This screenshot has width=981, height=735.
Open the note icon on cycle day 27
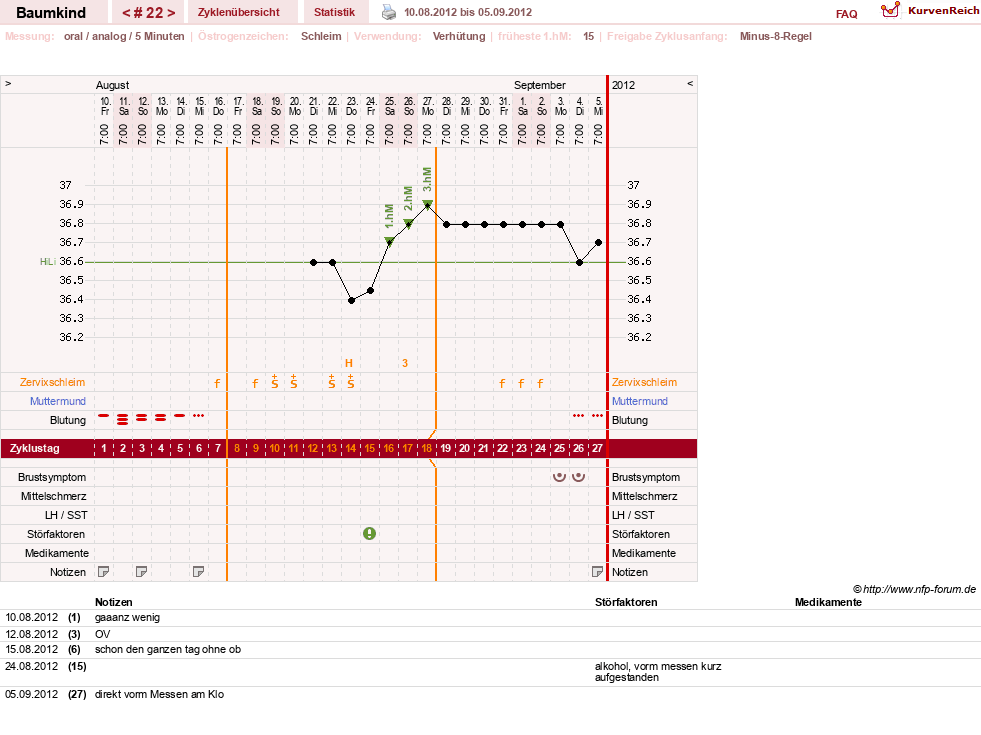point(597,572)
